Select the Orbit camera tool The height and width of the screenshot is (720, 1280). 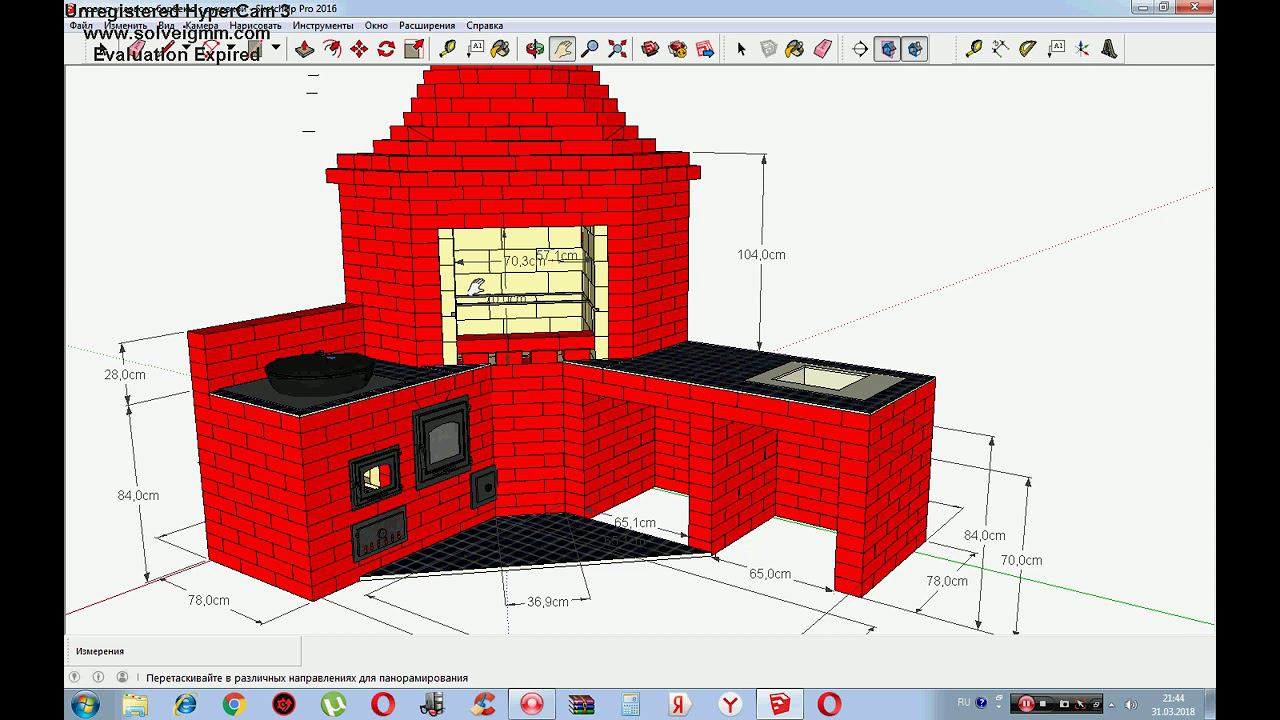pos(535,49)
